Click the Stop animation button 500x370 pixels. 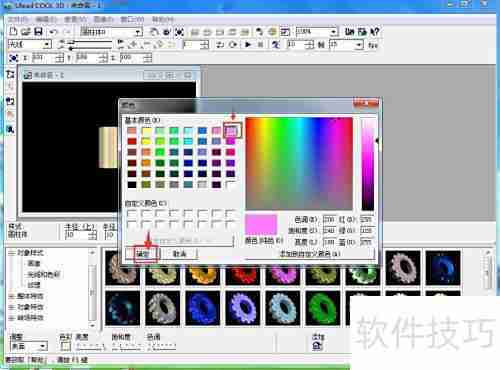261,44
